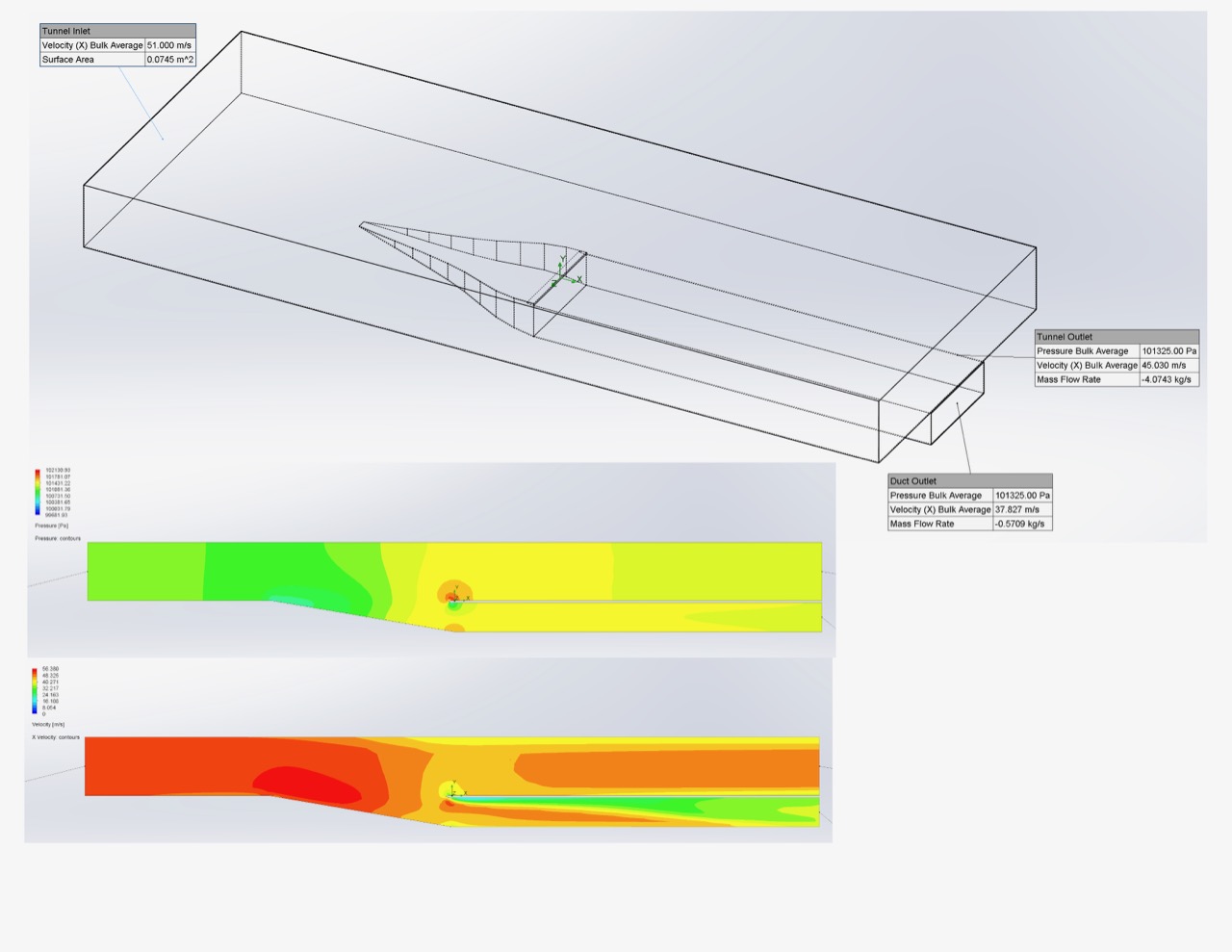Click the 0.0745 m^2 surface area value
The width and height of the screenshot is (1232, 952).
click(169, 60)
